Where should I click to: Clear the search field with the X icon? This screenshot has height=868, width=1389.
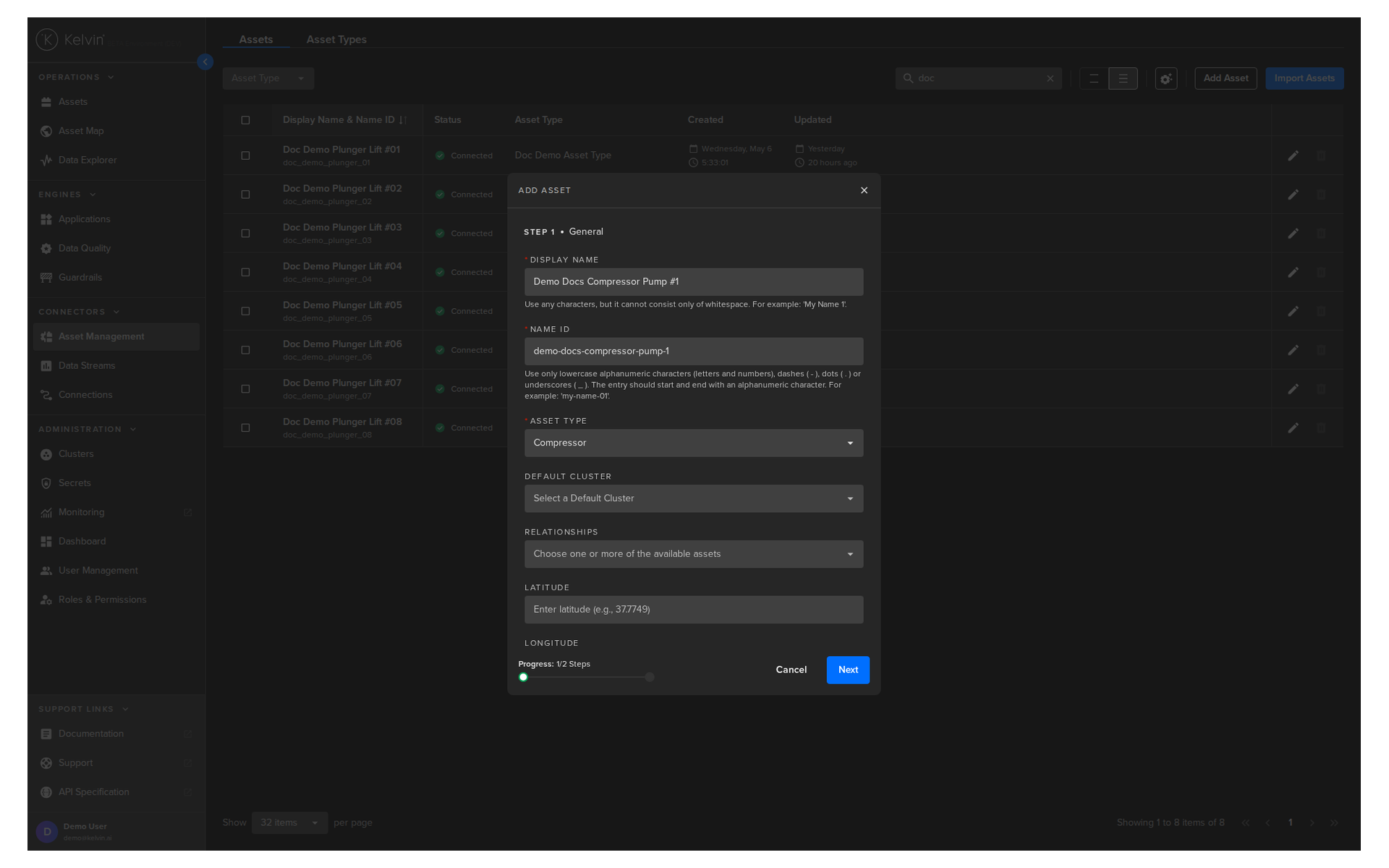coord(1050,79)
